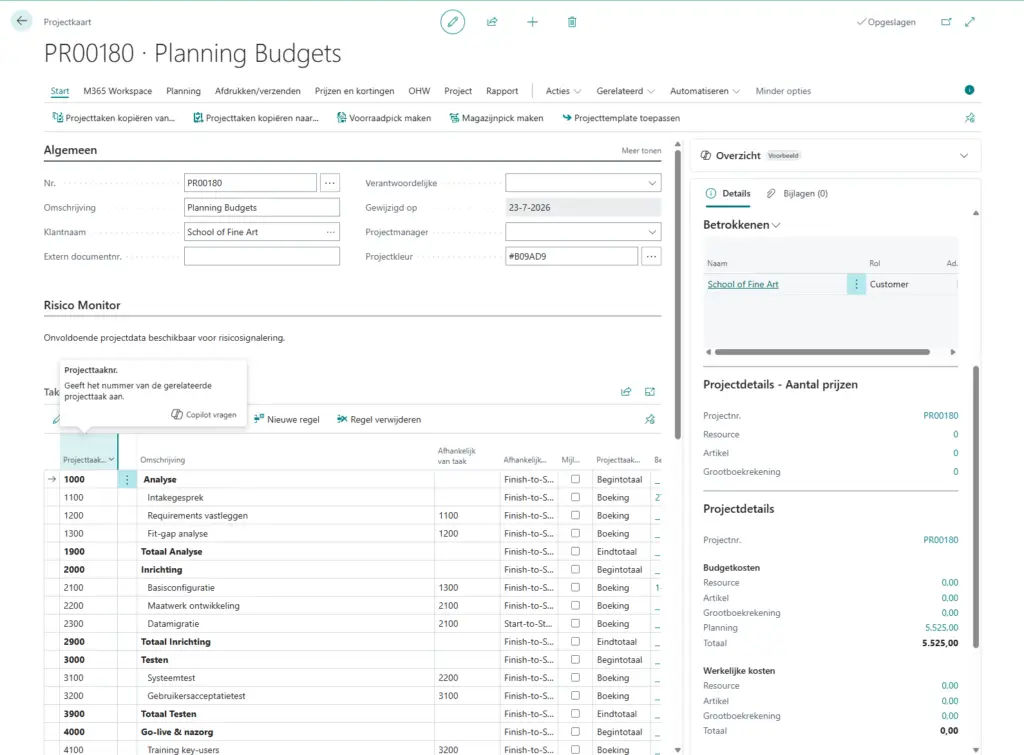The image size is (1024, 755).
Task: Open the Prijzen en kortingen tab
Action: [x=355, y=91]
